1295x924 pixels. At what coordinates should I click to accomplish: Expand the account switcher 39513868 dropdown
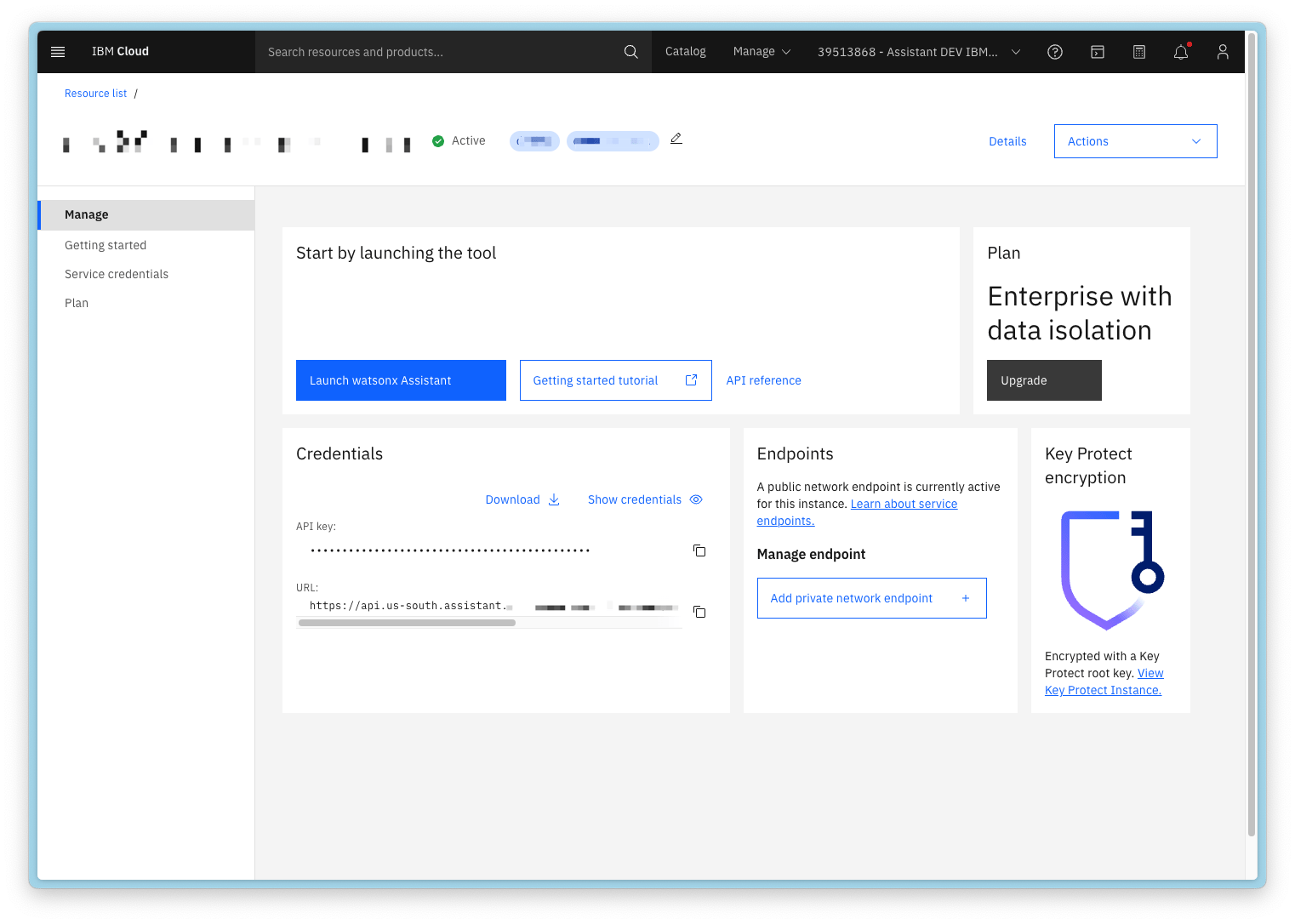pyautogui.click(x=919, y=52)
